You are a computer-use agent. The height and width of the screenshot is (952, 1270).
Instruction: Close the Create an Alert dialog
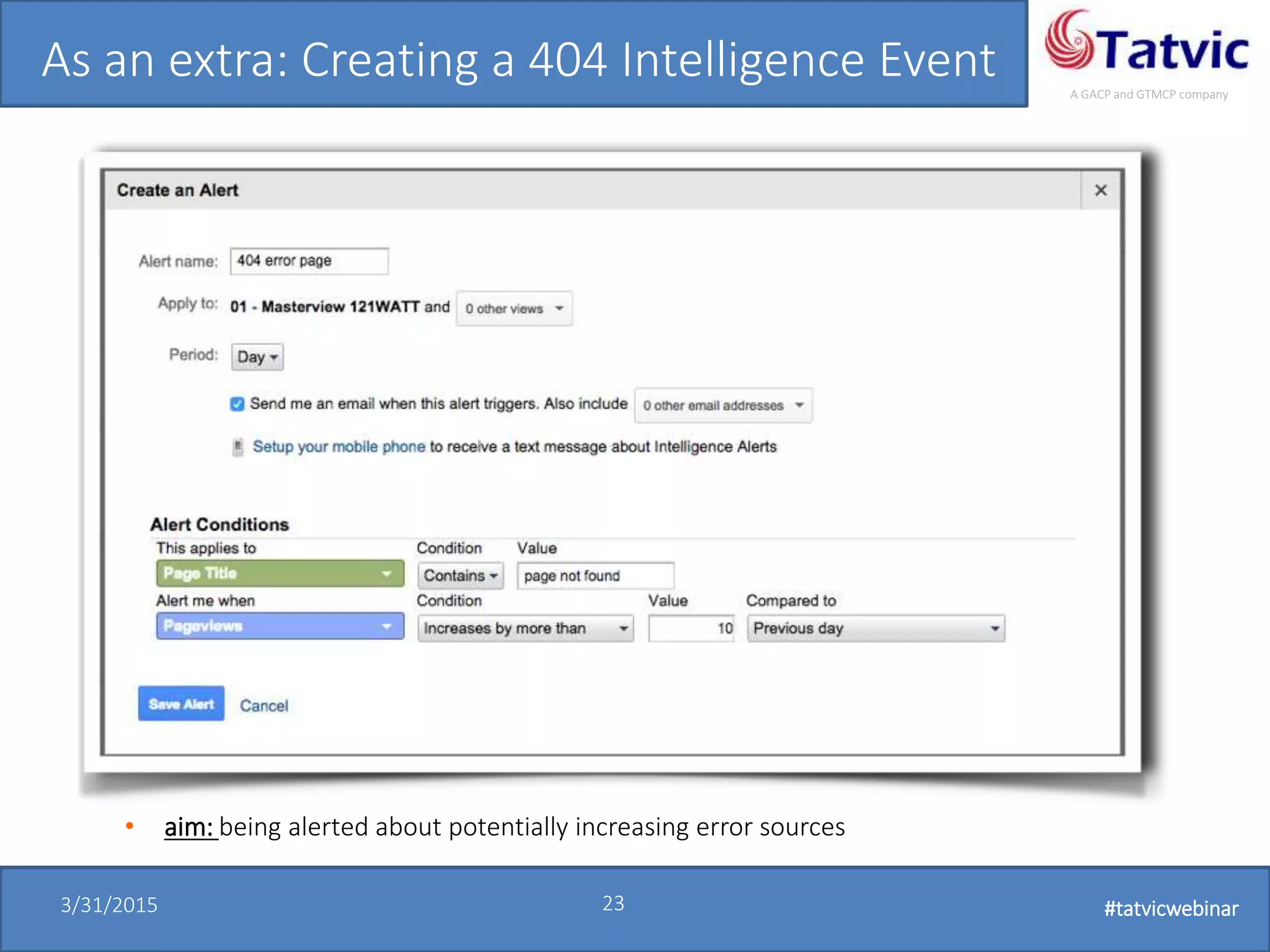tap(1101, 190)
